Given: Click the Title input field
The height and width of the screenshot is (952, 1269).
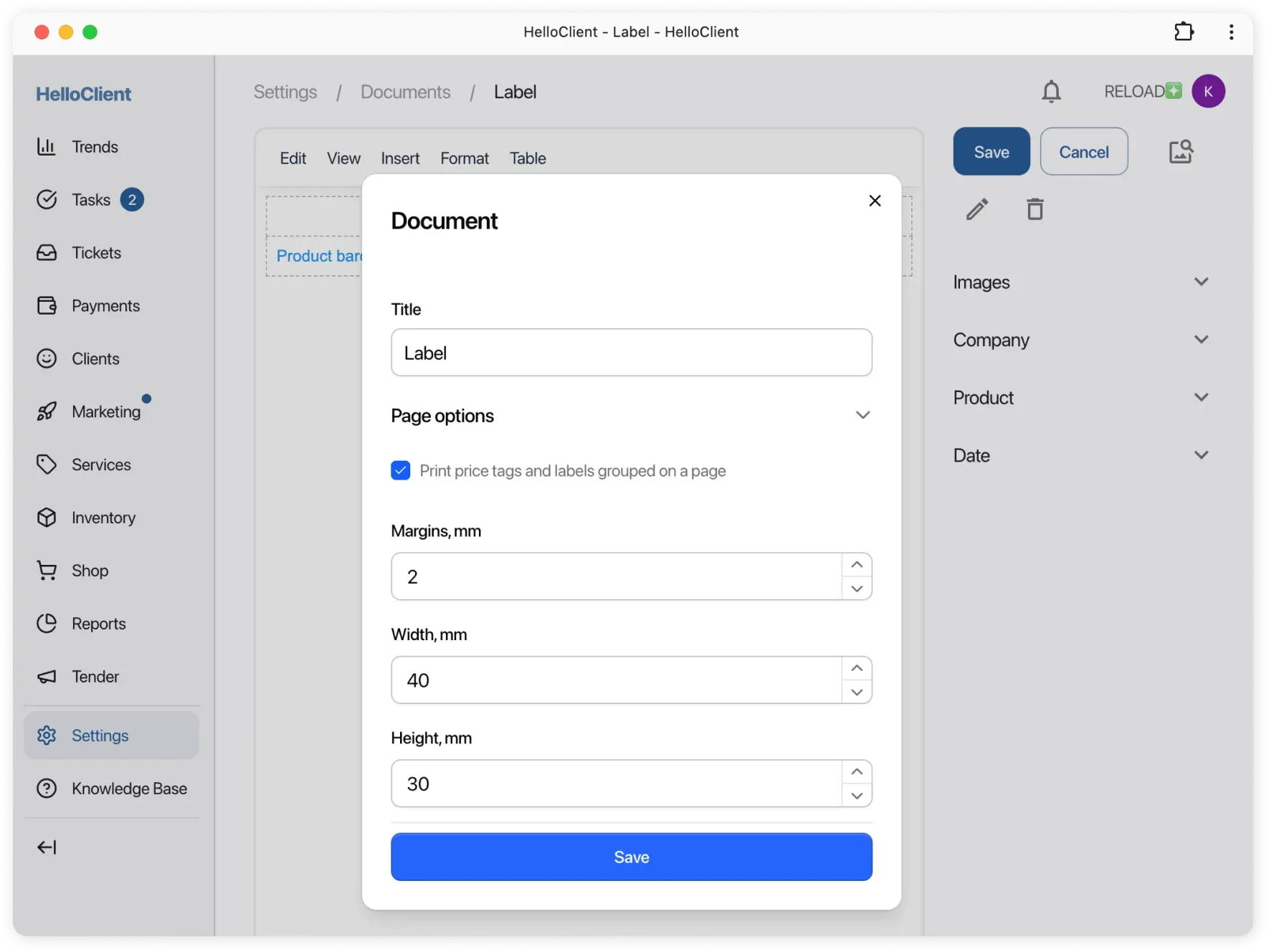Looking at the screenshot, I should coord(631,353).
